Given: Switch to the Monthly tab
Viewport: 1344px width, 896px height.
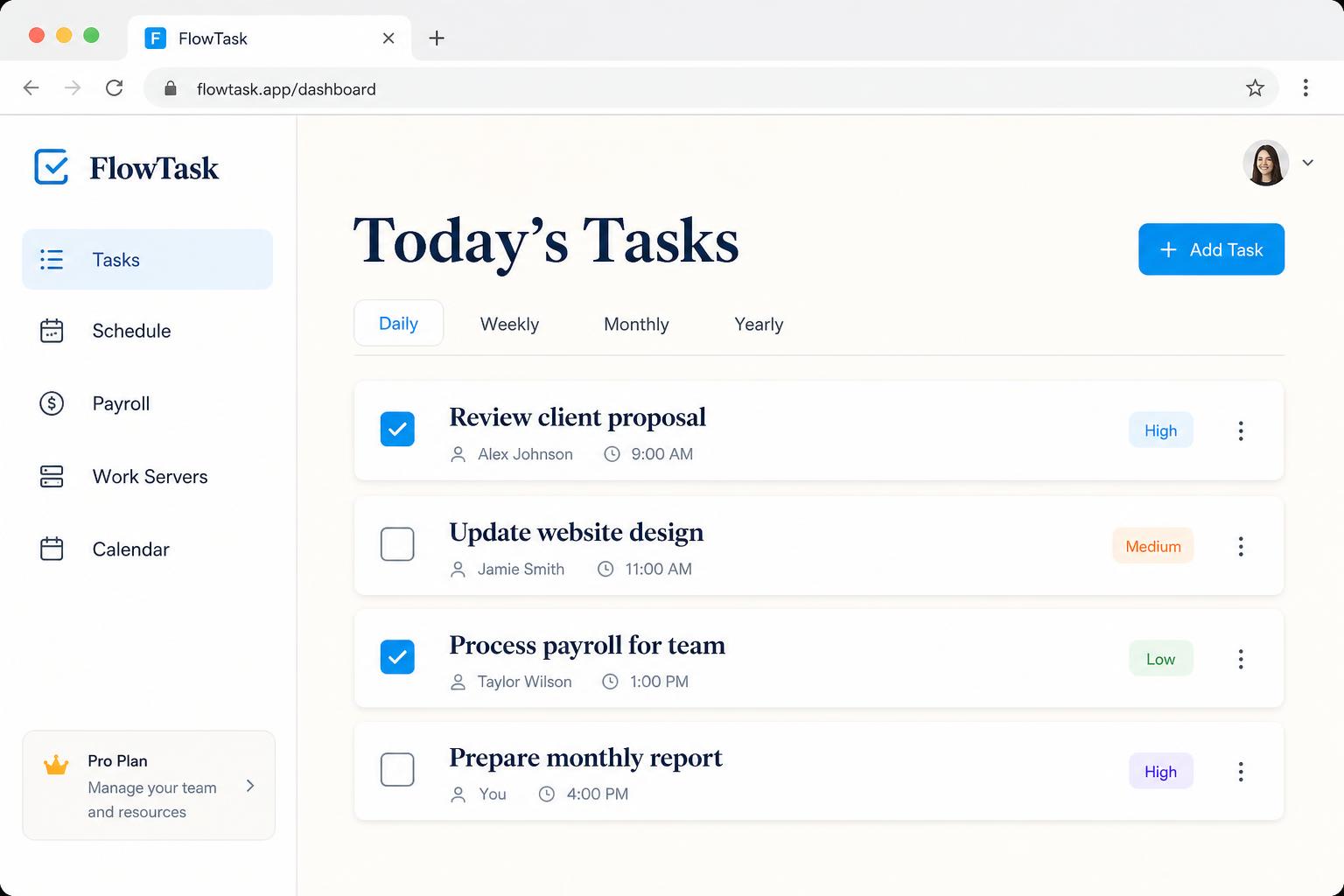Looking at the screenshot, I should [x=636, y=324].
